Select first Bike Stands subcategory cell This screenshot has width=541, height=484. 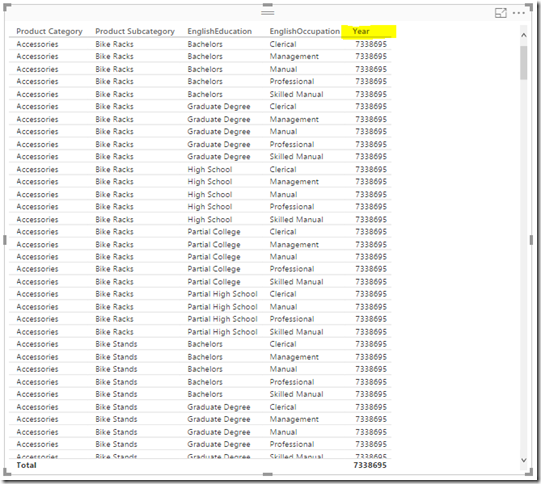116,344
